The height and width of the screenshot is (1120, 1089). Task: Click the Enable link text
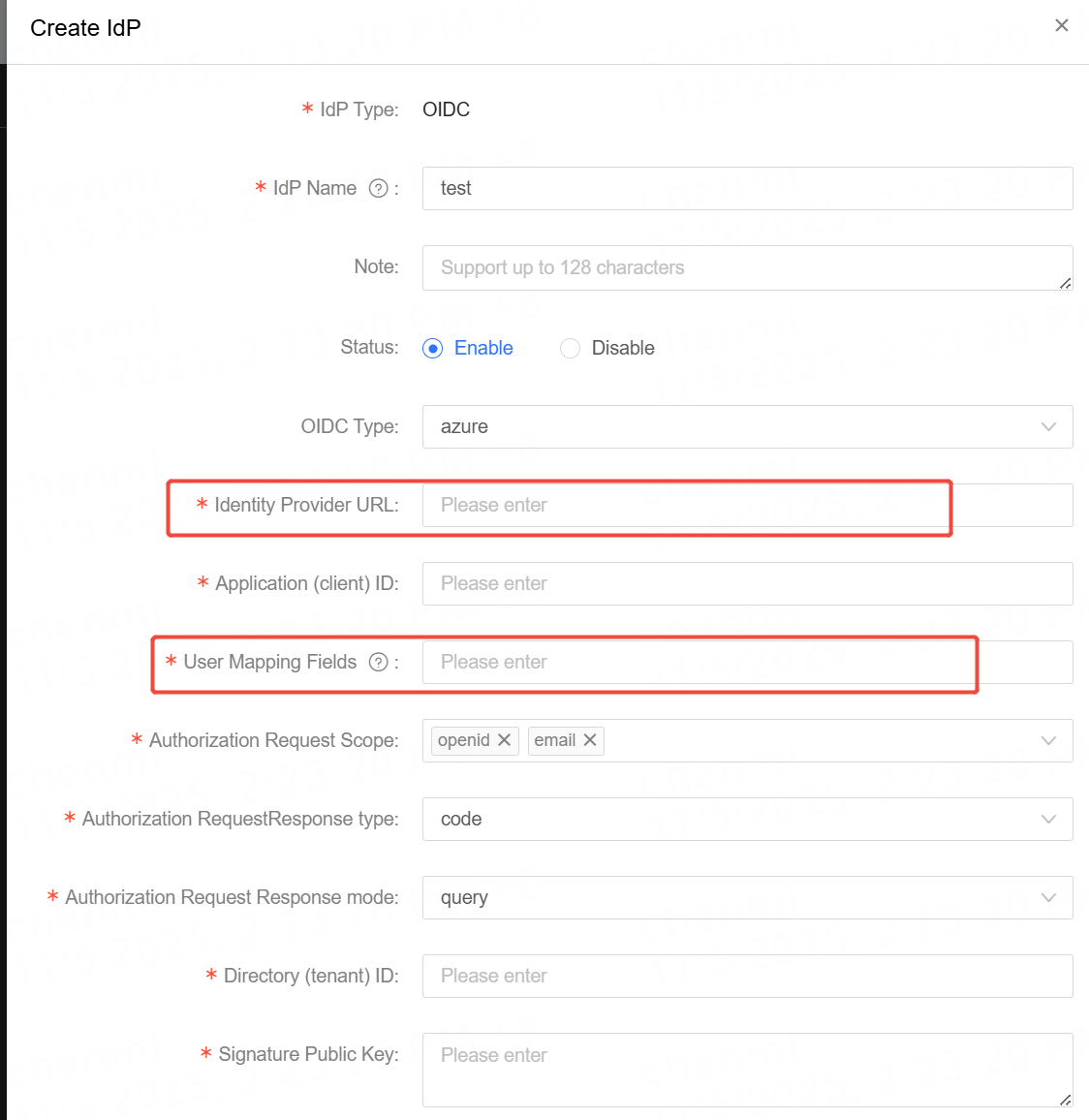coord(482,348)
